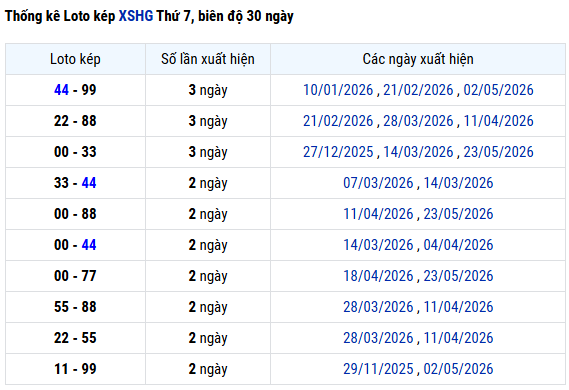569x390 pixels.
Task: Open date 21/02/2026 in the 44 - 99 row
Action: (x=418, y=90)
